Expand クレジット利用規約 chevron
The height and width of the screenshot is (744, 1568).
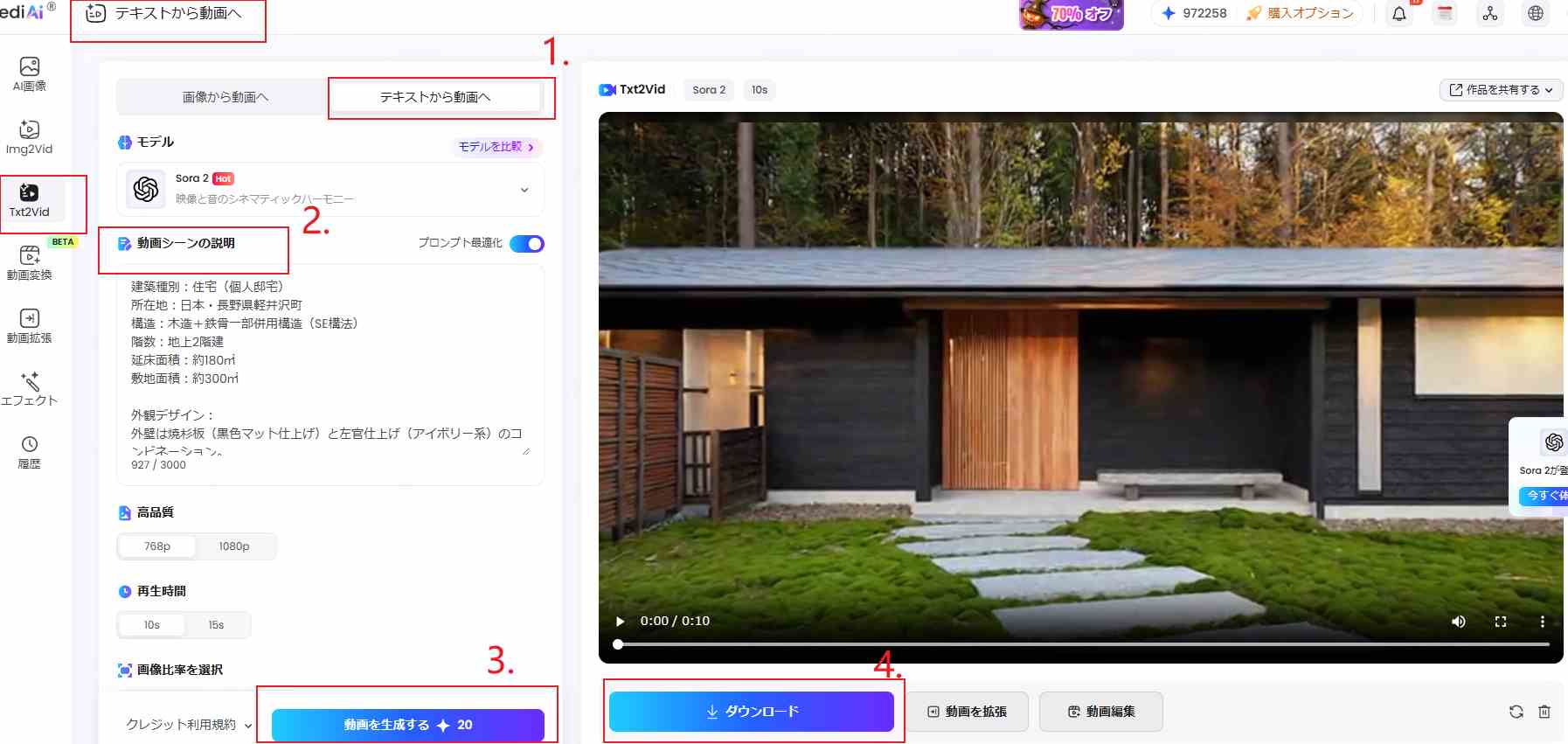(x=248, y=726)
